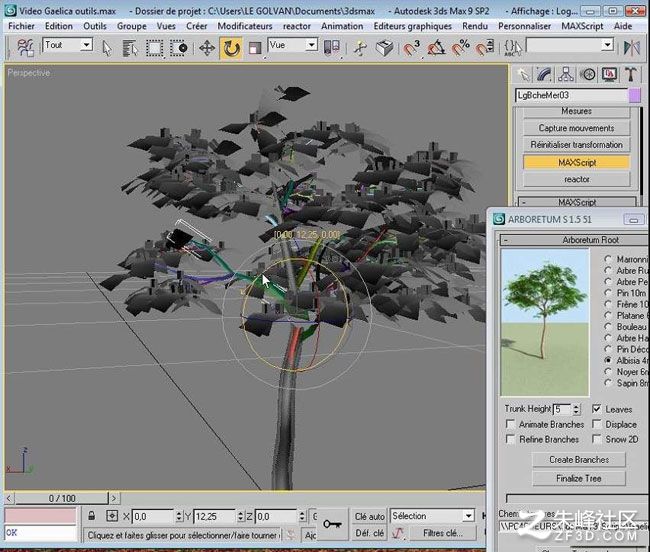Open Select by Name tool

coord(130,48)
